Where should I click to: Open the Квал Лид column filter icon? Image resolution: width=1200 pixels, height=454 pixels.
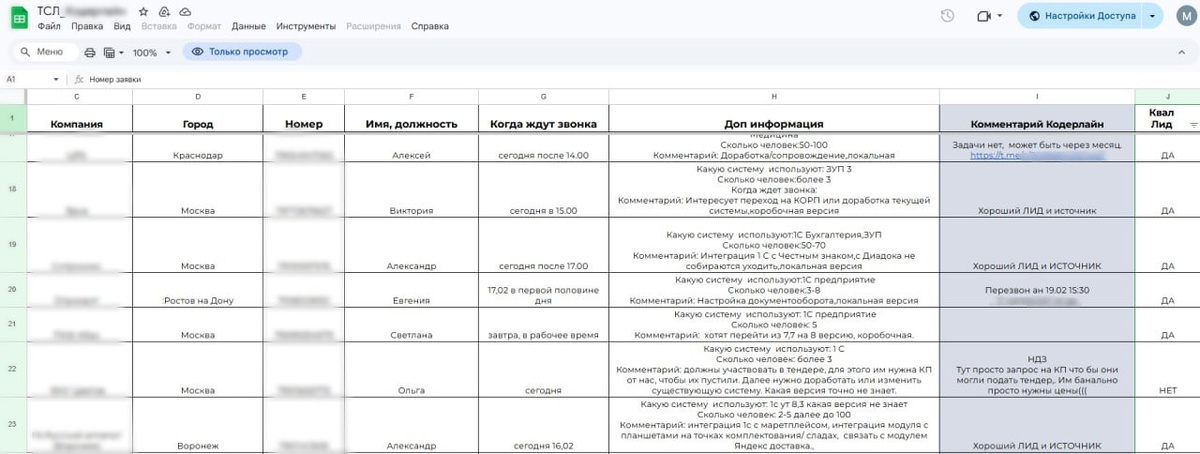click(x=1193, y=125)
